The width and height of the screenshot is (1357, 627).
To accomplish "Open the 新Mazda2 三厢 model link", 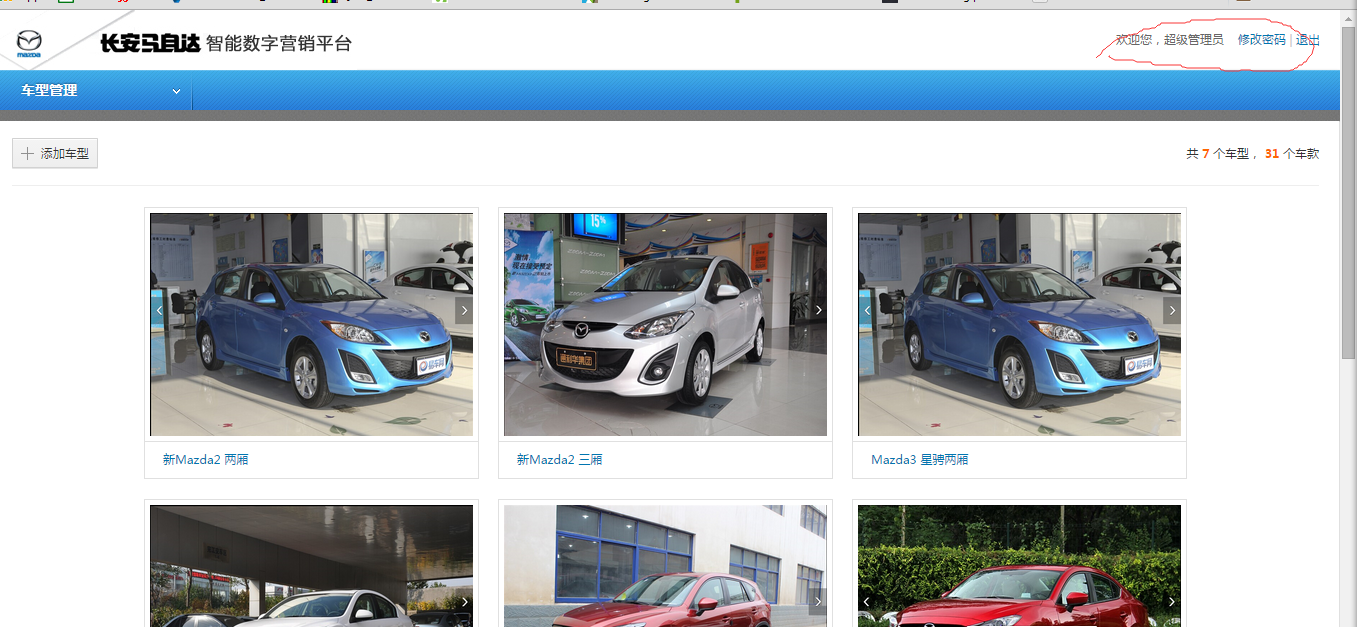I will point(559,460).
